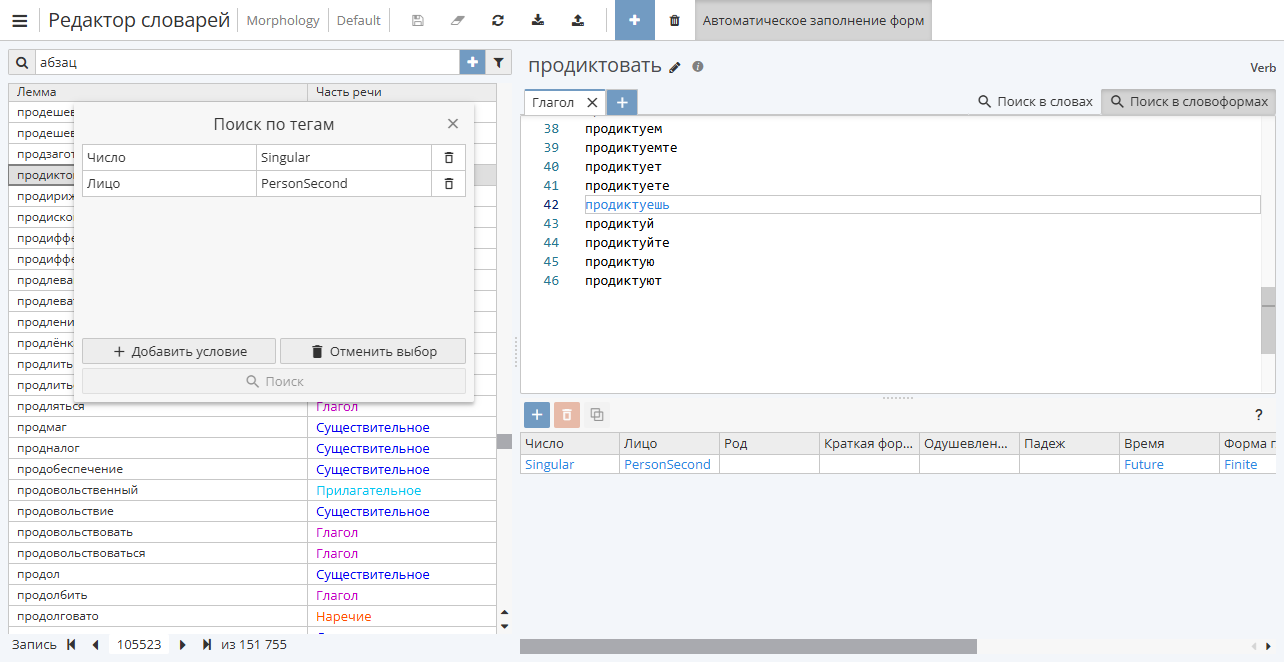Open the Singular value dropdown in the popup

[344, 158]
